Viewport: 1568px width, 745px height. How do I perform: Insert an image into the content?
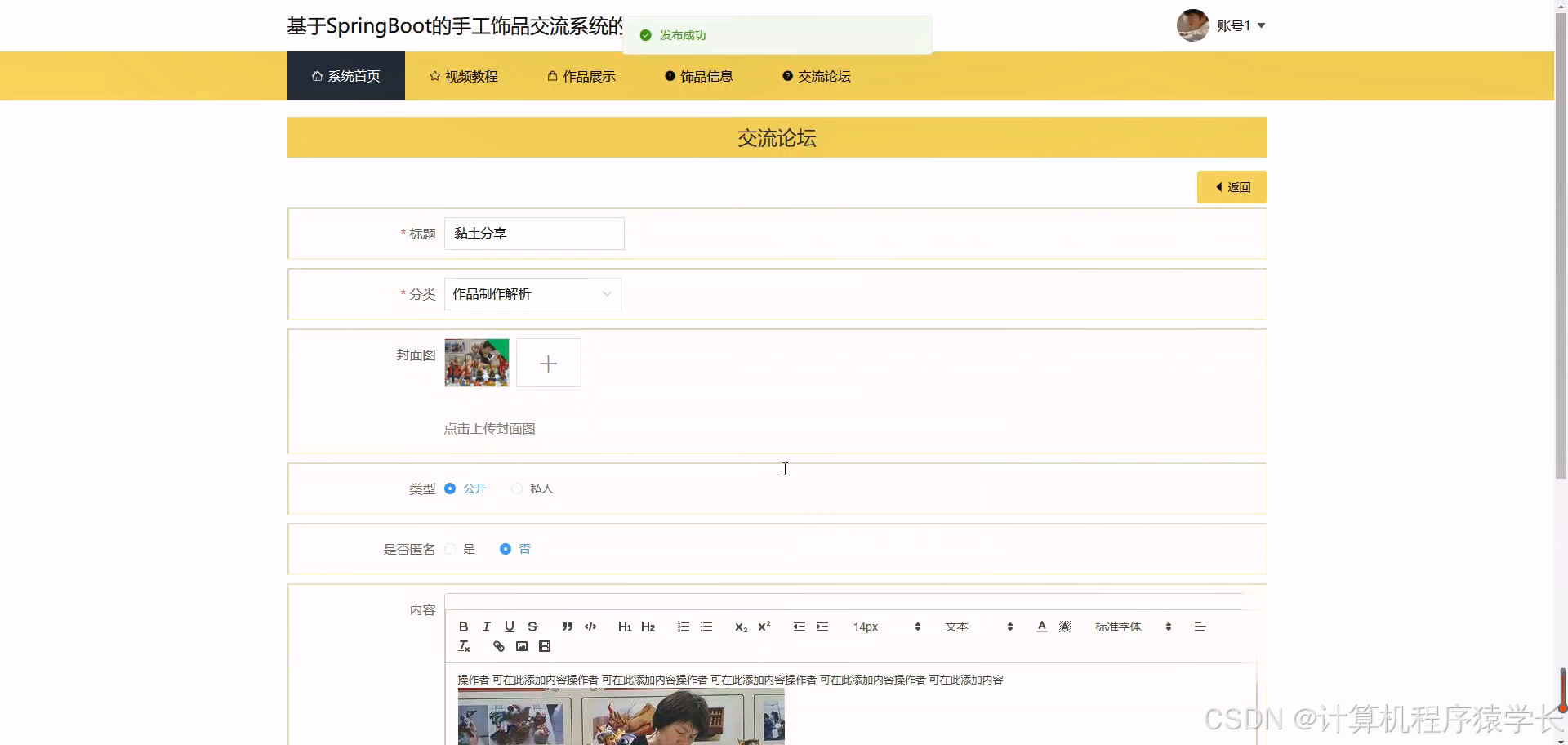pos(521,646)
